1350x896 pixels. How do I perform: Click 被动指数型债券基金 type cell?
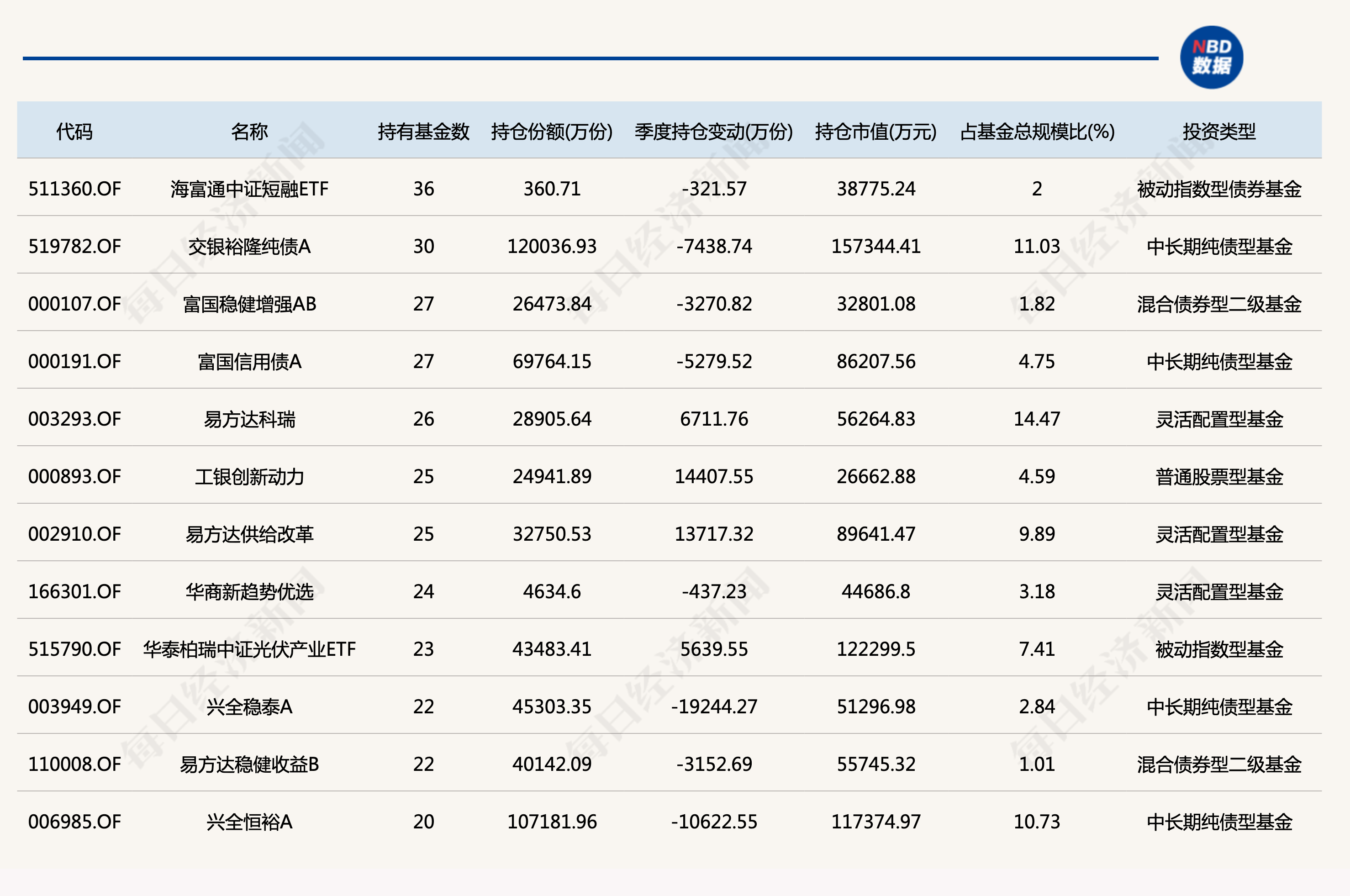1219,189
